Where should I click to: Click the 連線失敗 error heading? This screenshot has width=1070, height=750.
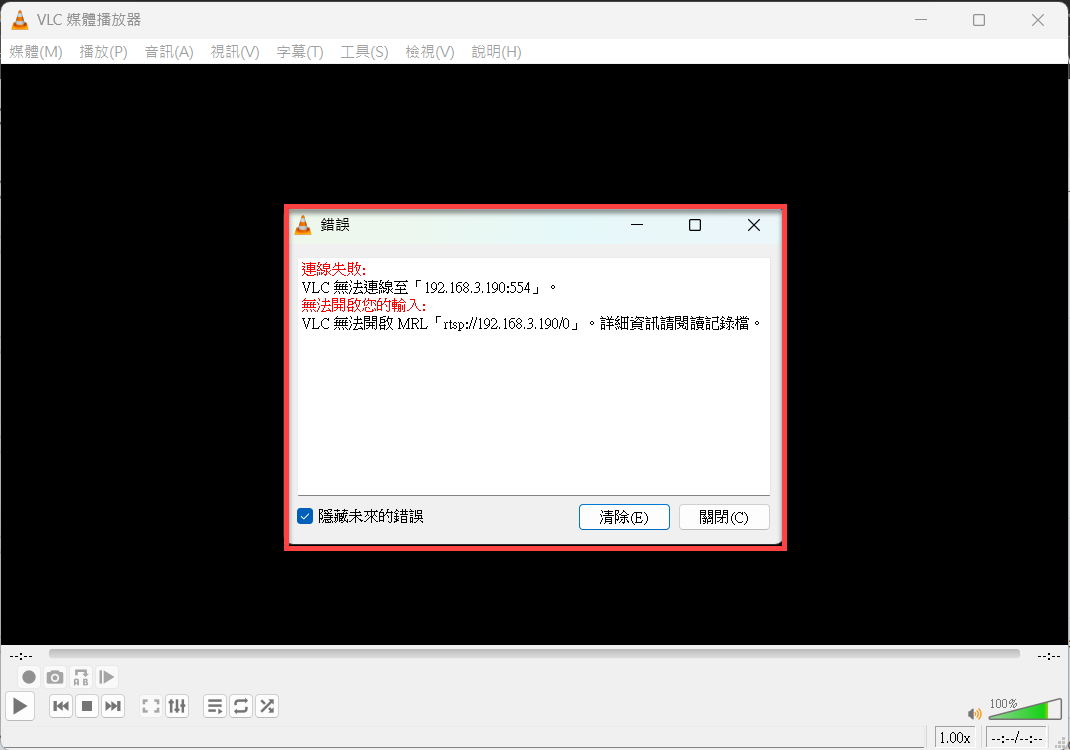pyautogui.click(x=334, y=270)
